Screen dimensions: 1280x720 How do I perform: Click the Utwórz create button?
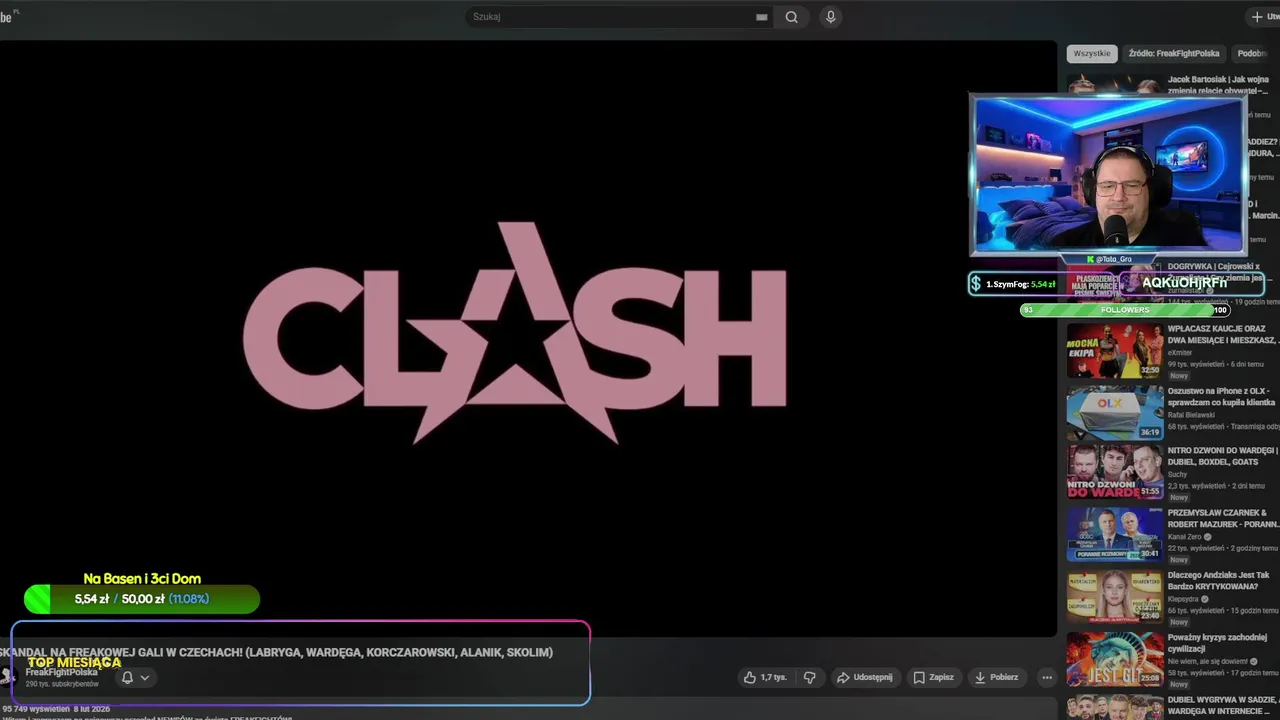pos(1264,17)
